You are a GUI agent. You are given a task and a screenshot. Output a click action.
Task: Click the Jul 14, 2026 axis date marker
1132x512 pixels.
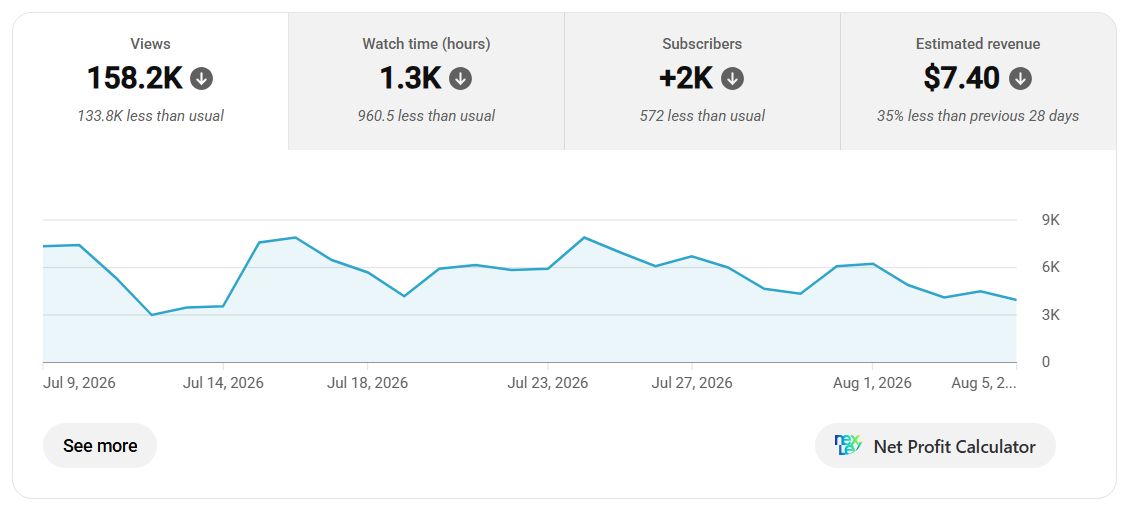223,383
